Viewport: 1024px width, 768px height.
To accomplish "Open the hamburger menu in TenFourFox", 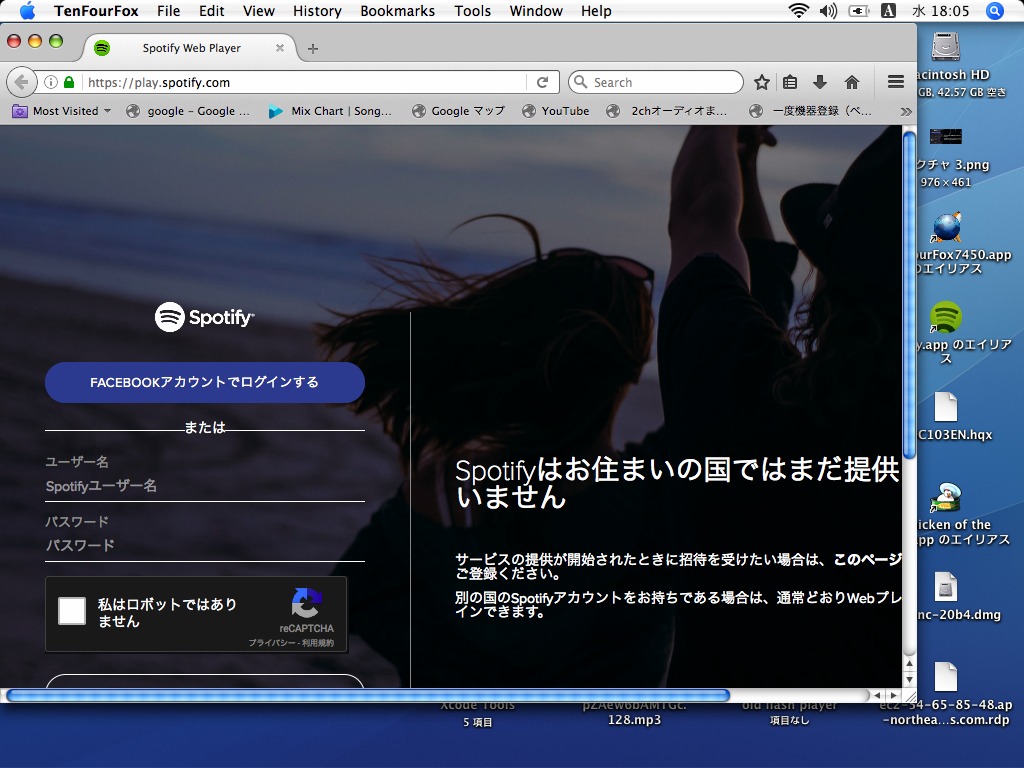I will [x=895, y=82].
